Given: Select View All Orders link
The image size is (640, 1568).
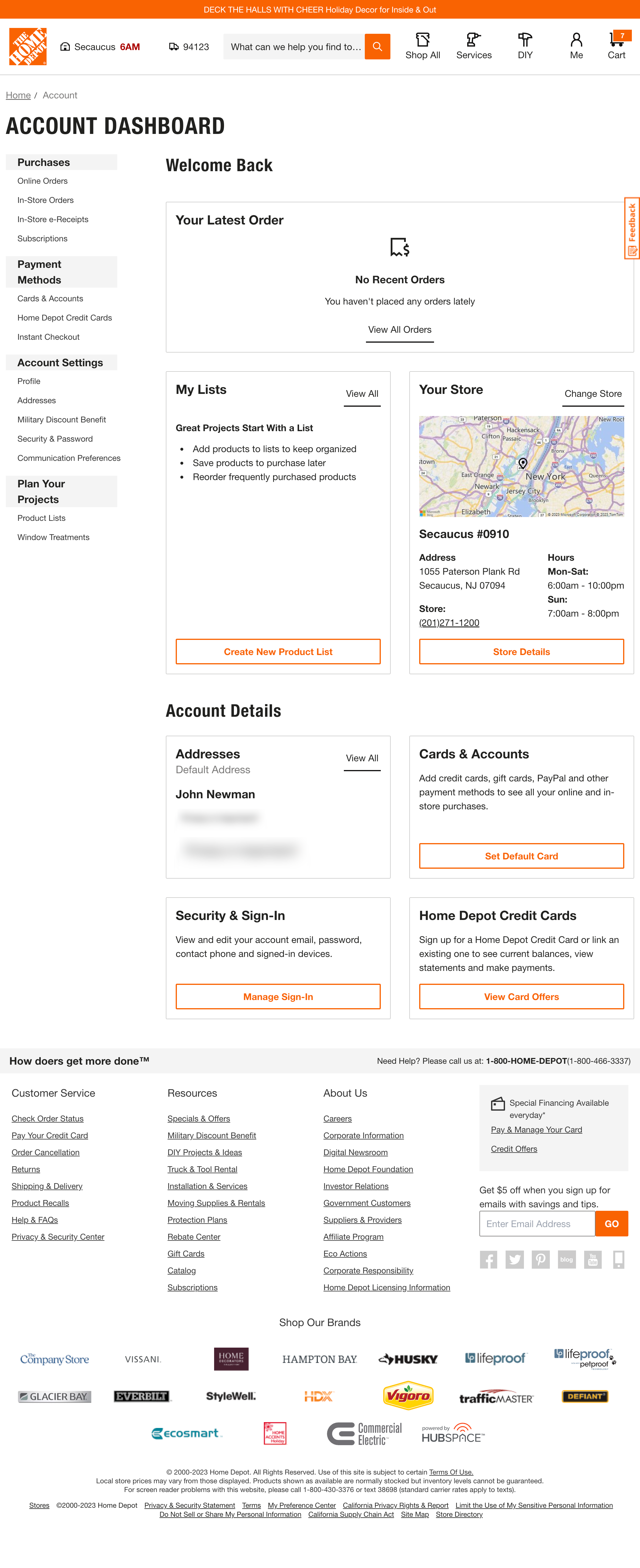Looking at the screenshot, I should 399,329.
